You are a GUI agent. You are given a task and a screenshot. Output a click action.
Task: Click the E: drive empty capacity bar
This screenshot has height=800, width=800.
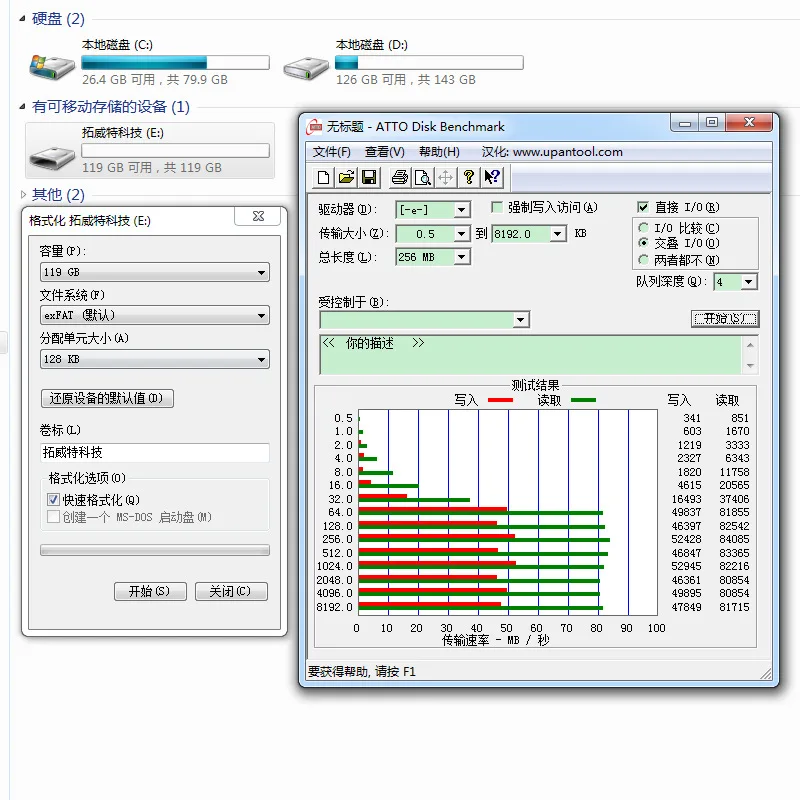coord(175,151)
